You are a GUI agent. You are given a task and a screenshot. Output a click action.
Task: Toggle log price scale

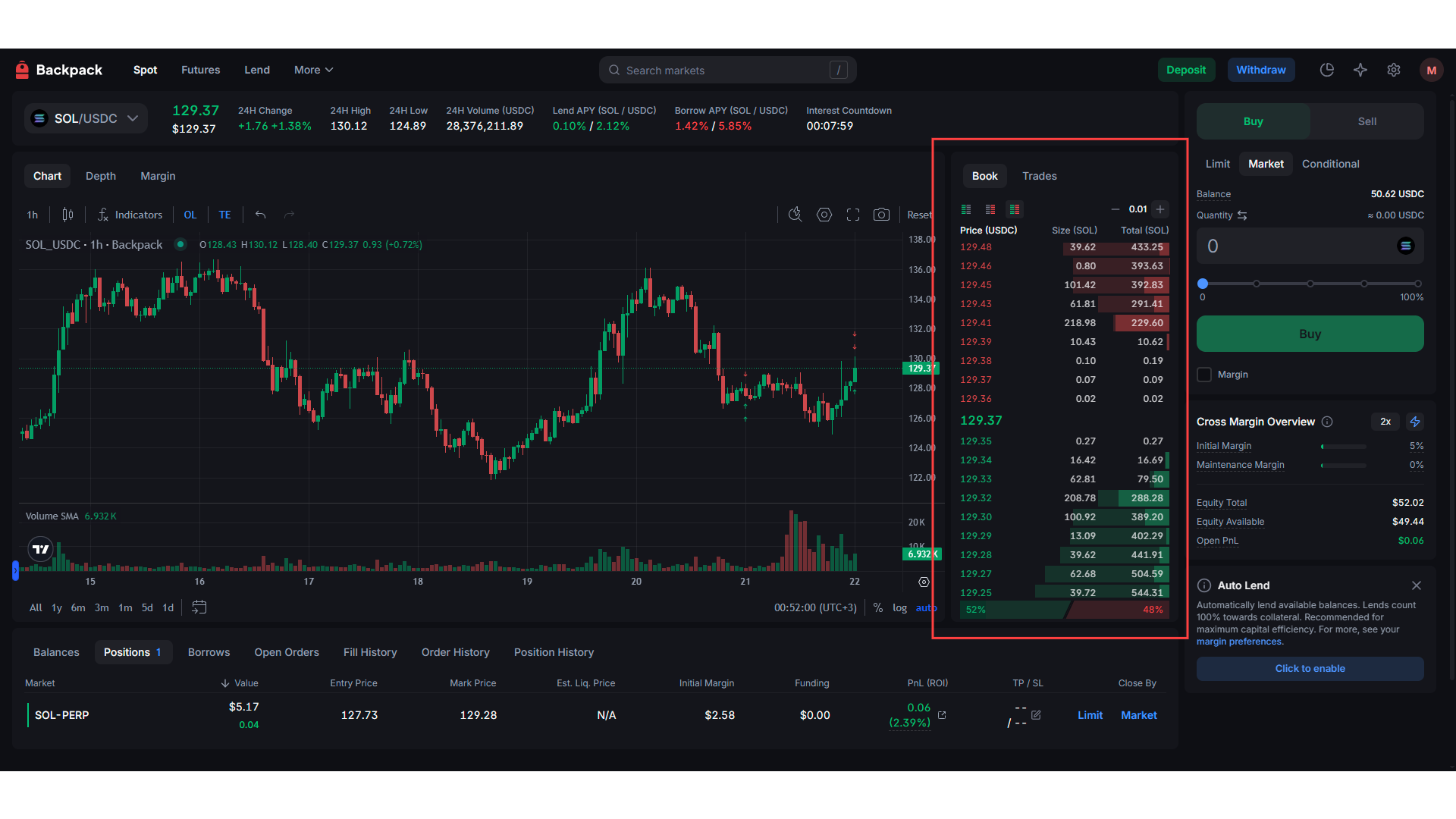pos(900,608)
